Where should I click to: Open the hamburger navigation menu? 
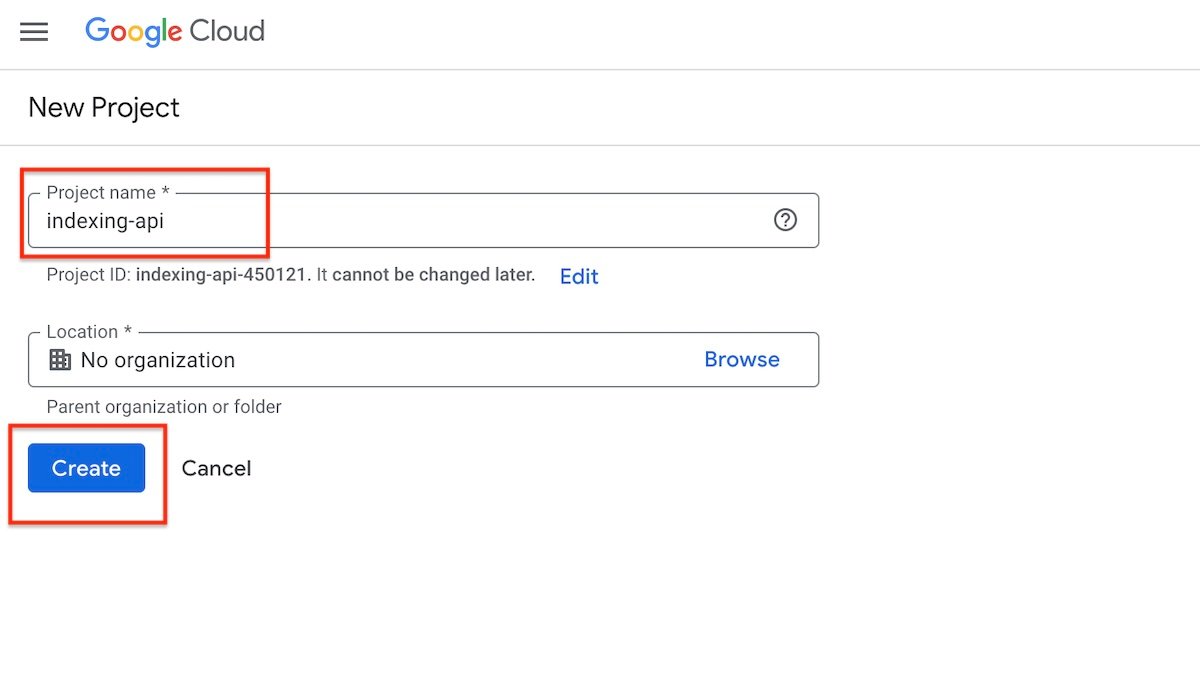click(x=34, y=32)
